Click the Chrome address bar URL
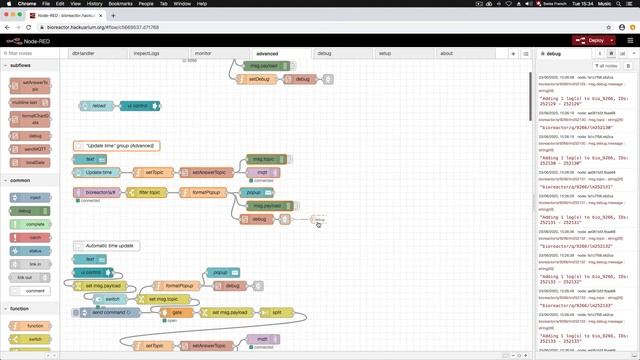Screen dimensions: 640x360 coord(103,27)
